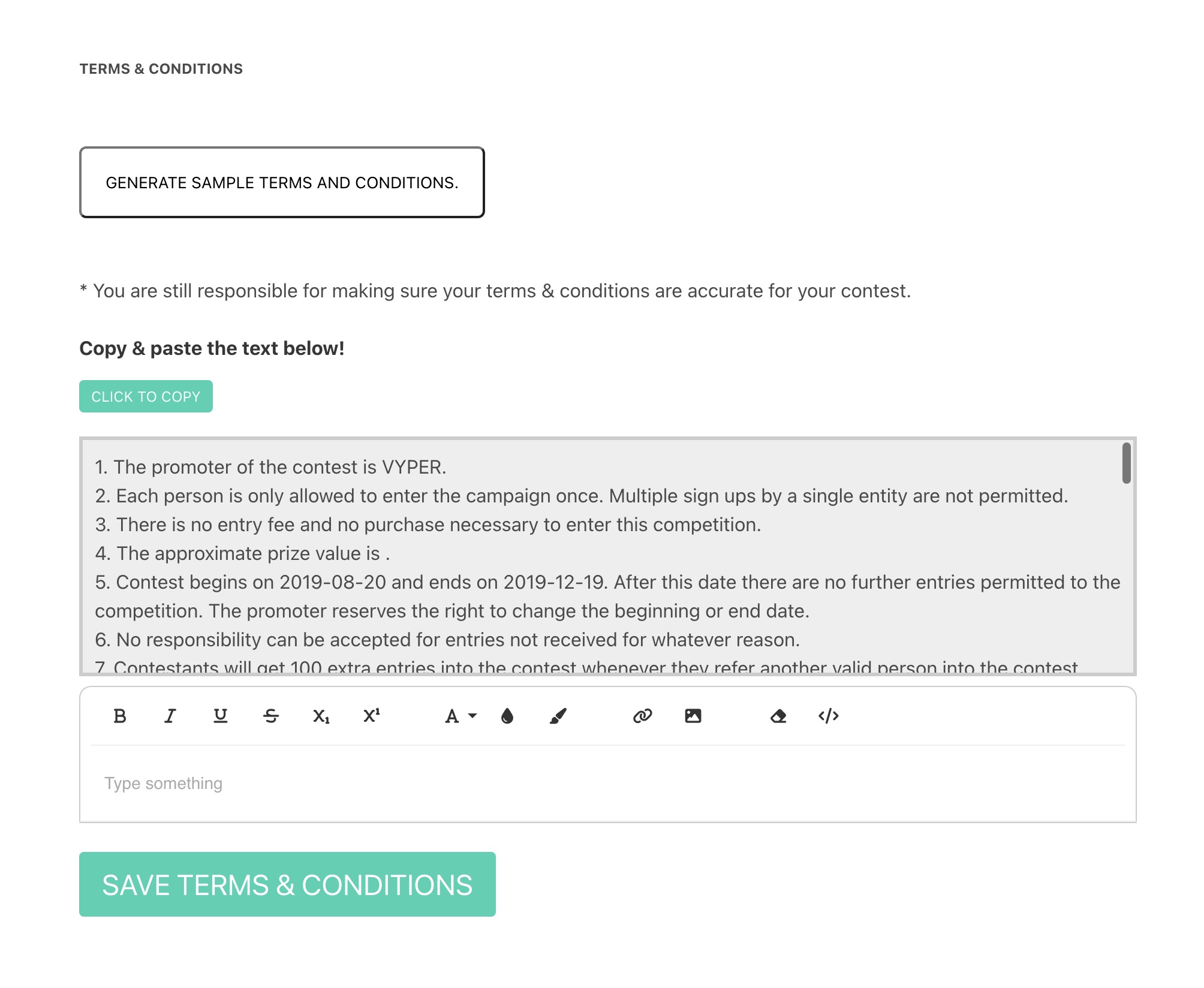Click the Terms & Conditions section heading
Screen dimensions: 1204x988
(161, 69)
